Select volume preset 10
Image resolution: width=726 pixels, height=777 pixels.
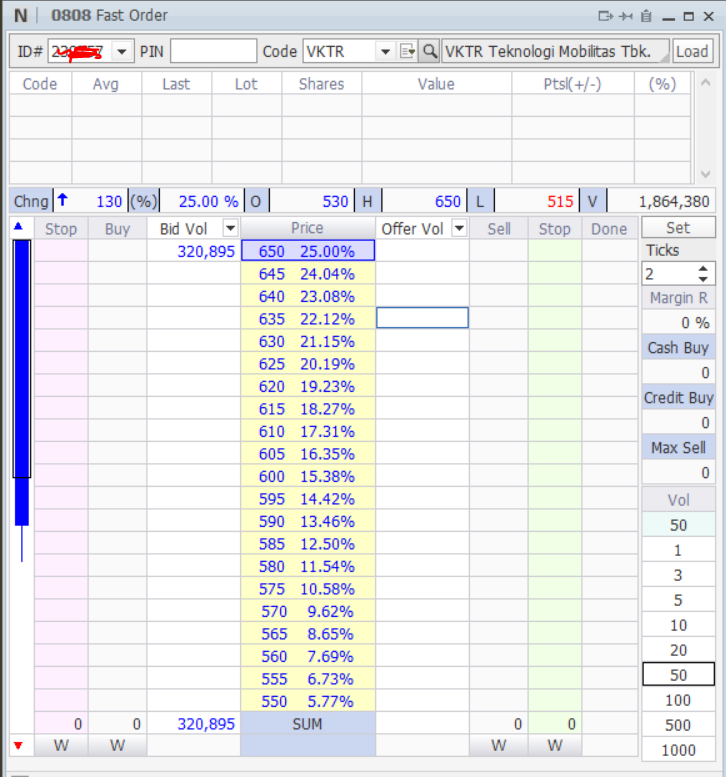(x=678, y=625)
